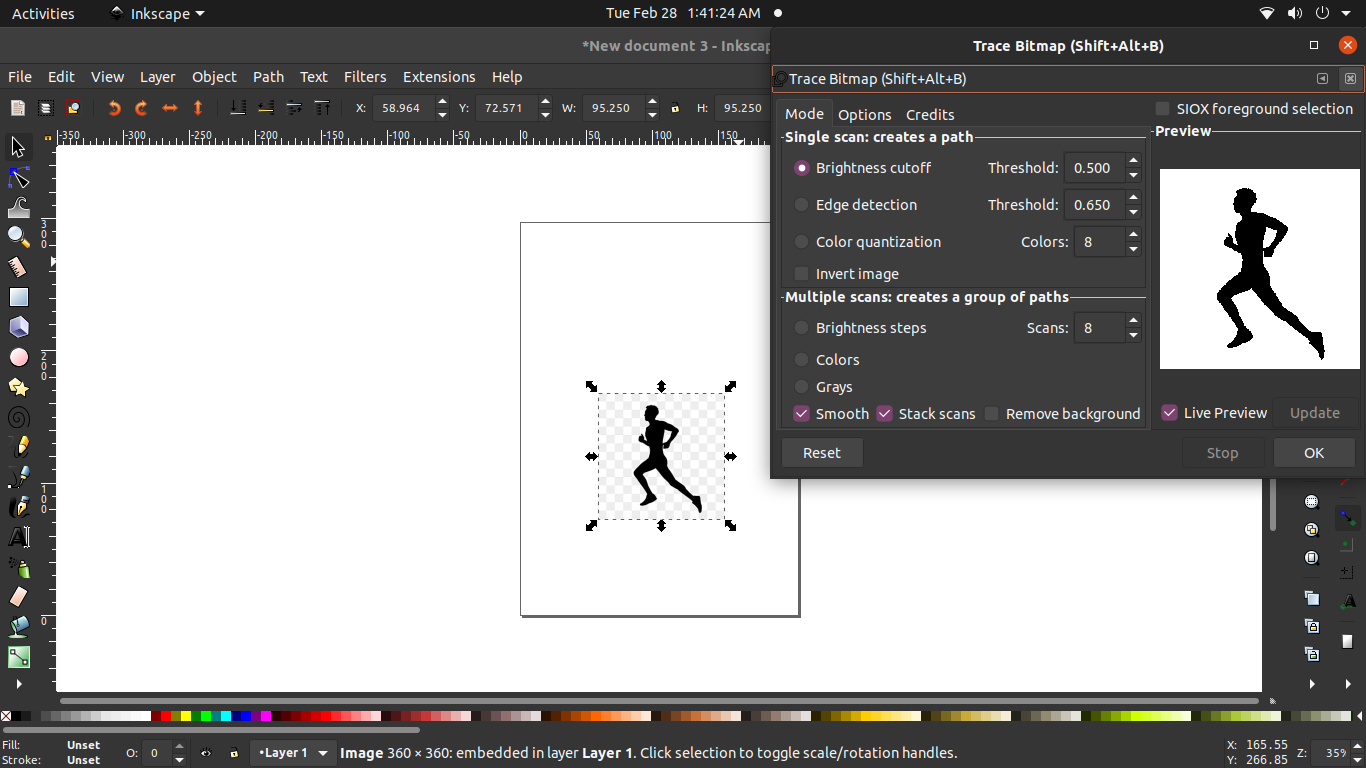1366x768 pixels.
Task: Select the Text tool
Action: [17, 537]
